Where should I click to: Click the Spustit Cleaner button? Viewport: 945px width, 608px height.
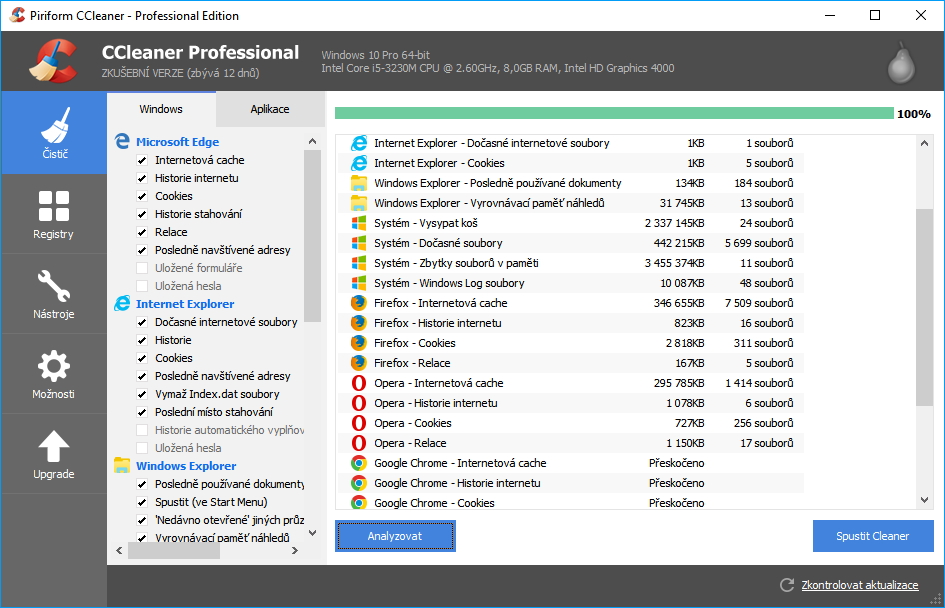873,536
